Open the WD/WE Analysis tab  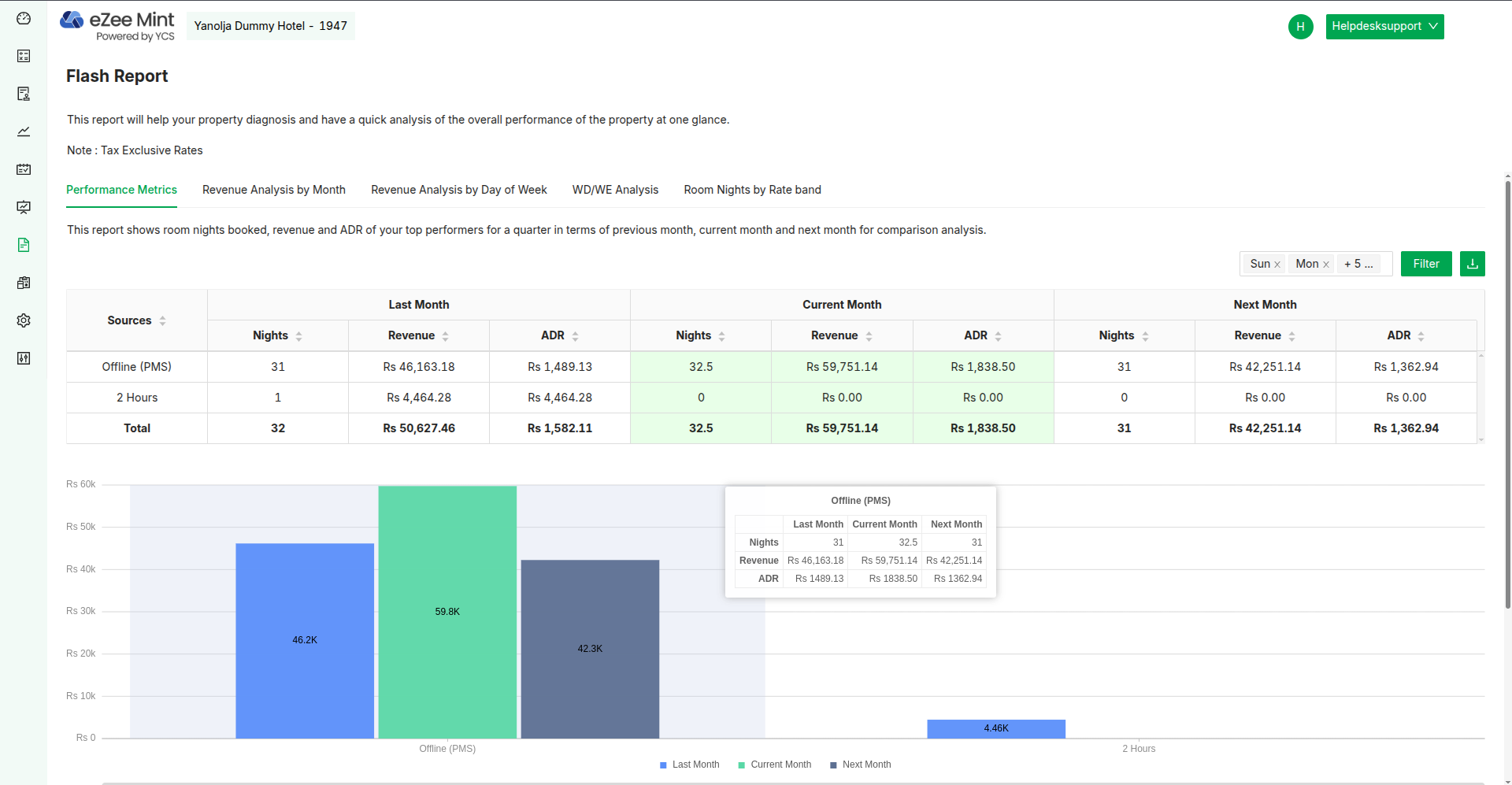pos(615,190)
